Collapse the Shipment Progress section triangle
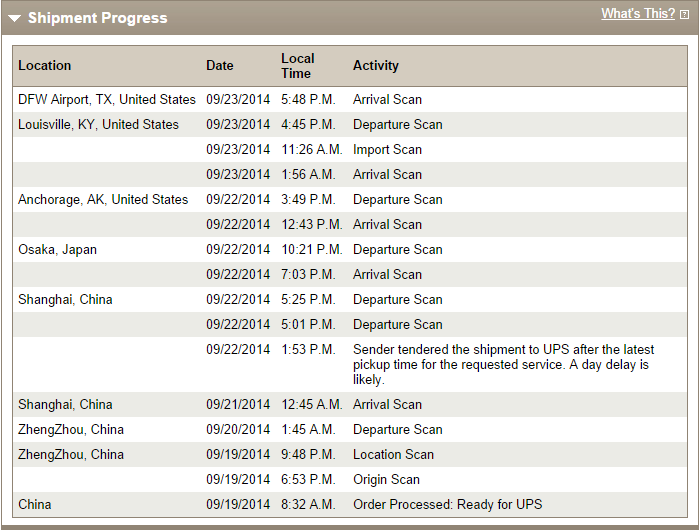The image size is (699, 530). (x=14, y=18)
